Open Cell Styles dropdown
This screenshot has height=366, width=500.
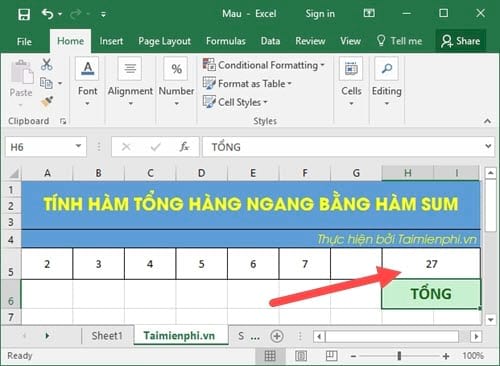tap(235, 102)
